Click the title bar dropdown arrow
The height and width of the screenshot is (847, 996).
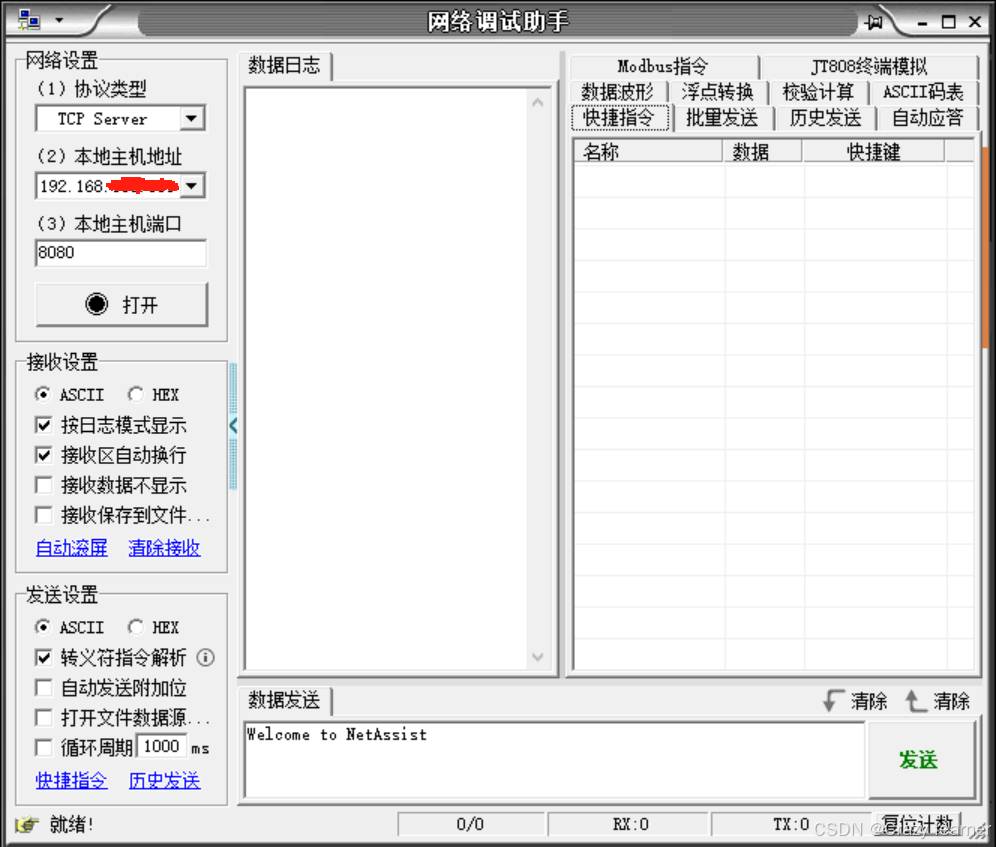59,20
